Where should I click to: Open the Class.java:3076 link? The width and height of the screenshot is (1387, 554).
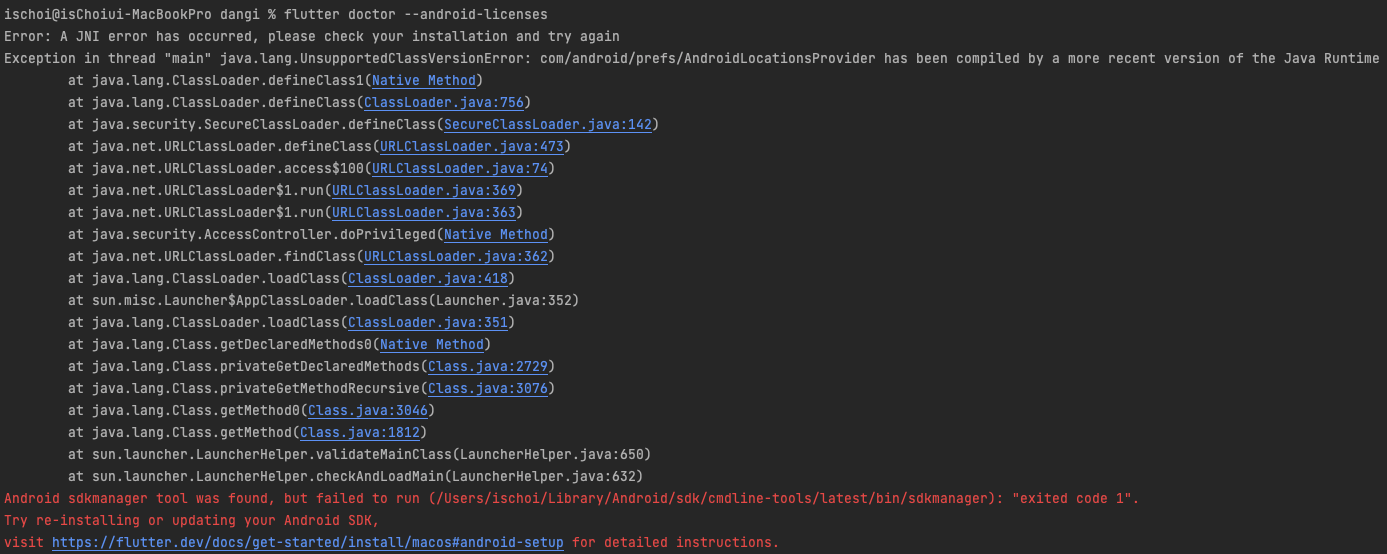[x=488, y=388]
